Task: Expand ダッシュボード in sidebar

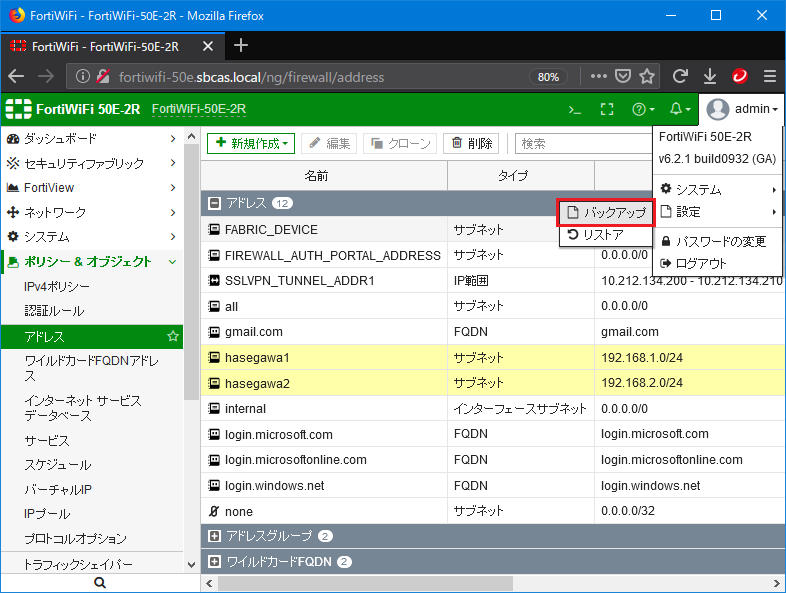Action: [x=92, y=138]
